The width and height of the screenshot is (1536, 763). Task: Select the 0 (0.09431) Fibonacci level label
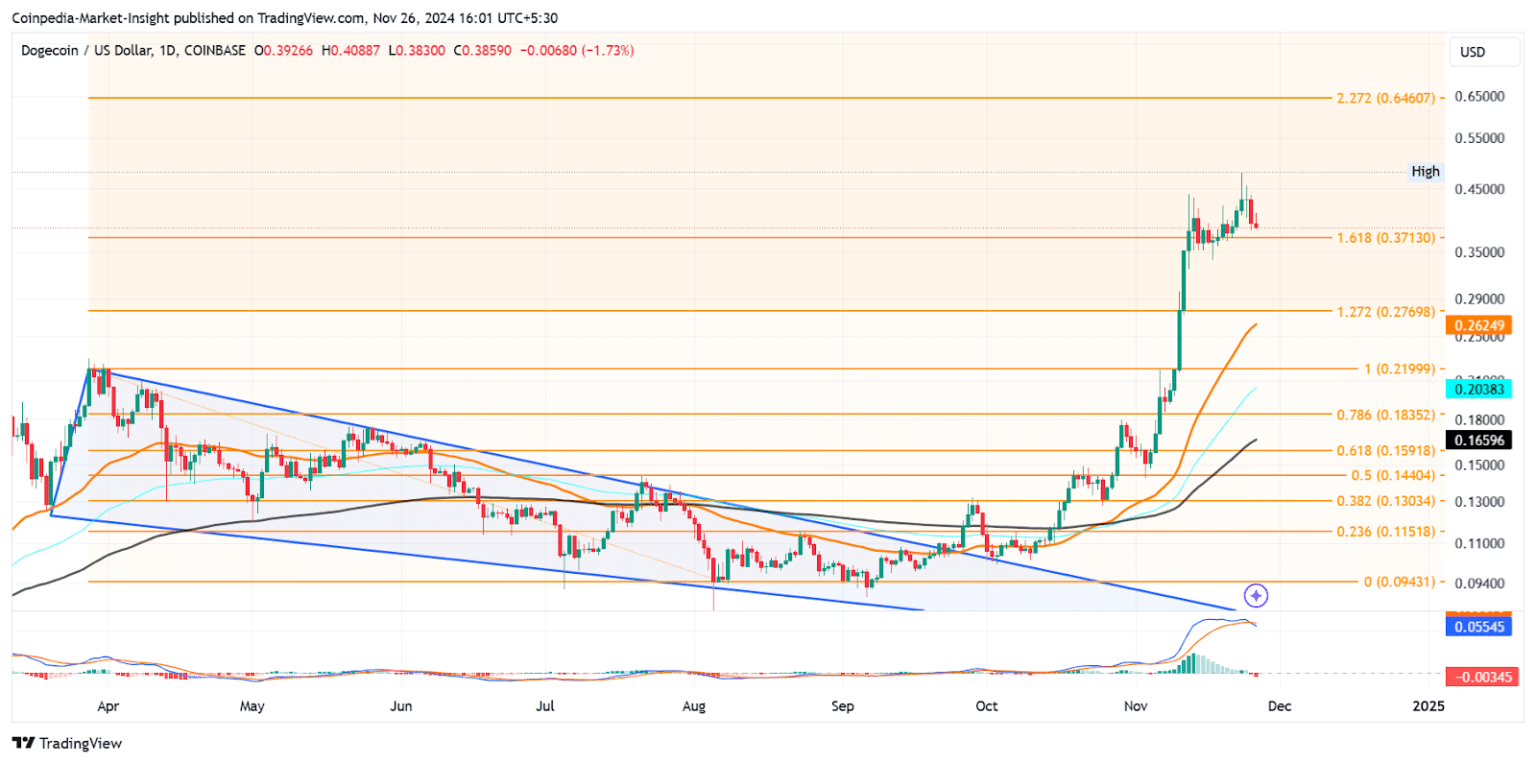(x=1400, y=581)
